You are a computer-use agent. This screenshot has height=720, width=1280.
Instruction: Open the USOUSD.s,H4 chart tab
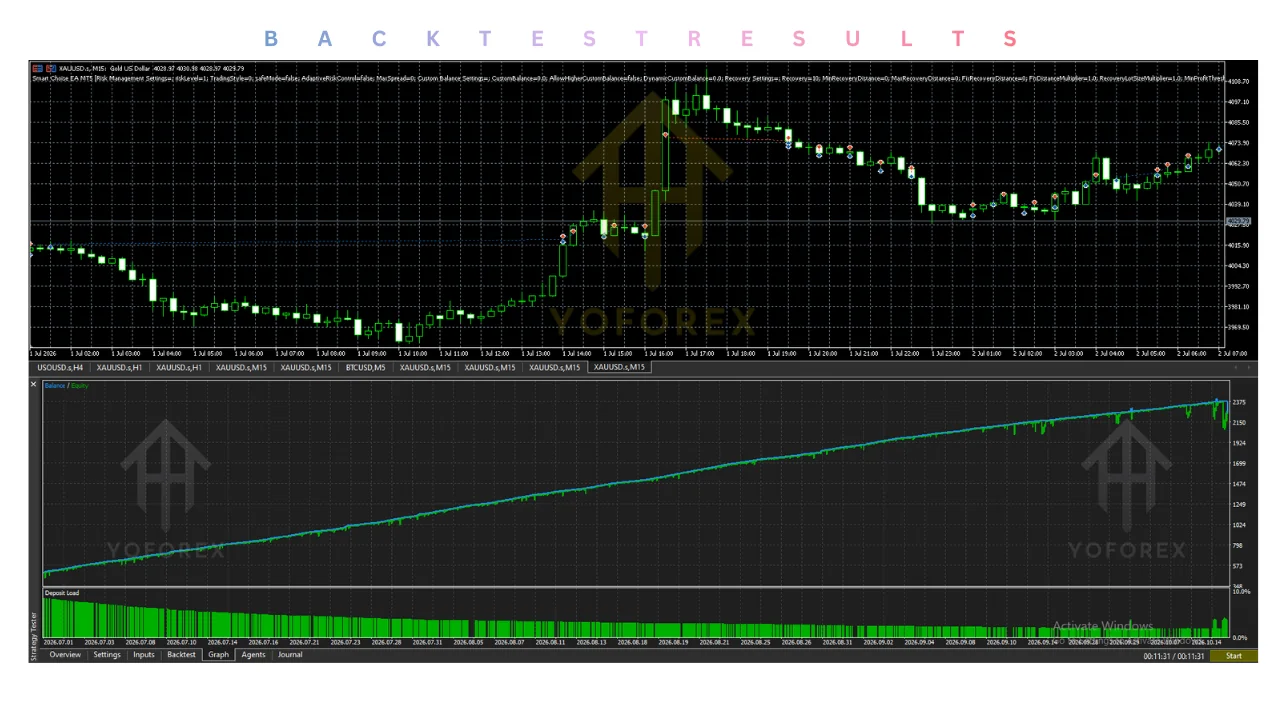coord(60,367)
